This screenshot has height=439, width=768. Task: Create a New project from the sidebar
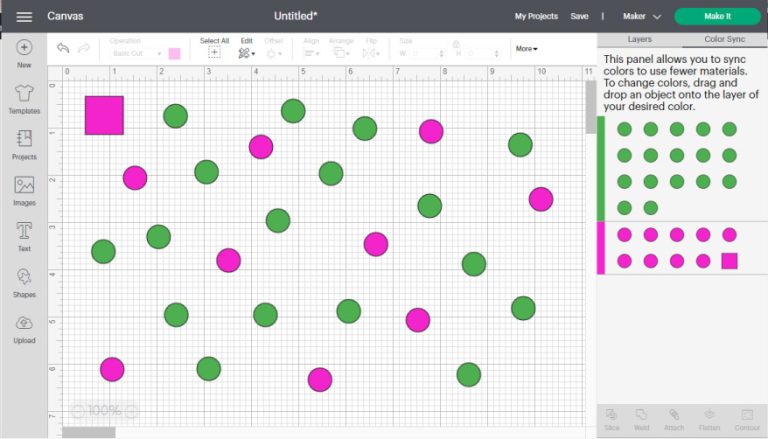tap(24, 54)
